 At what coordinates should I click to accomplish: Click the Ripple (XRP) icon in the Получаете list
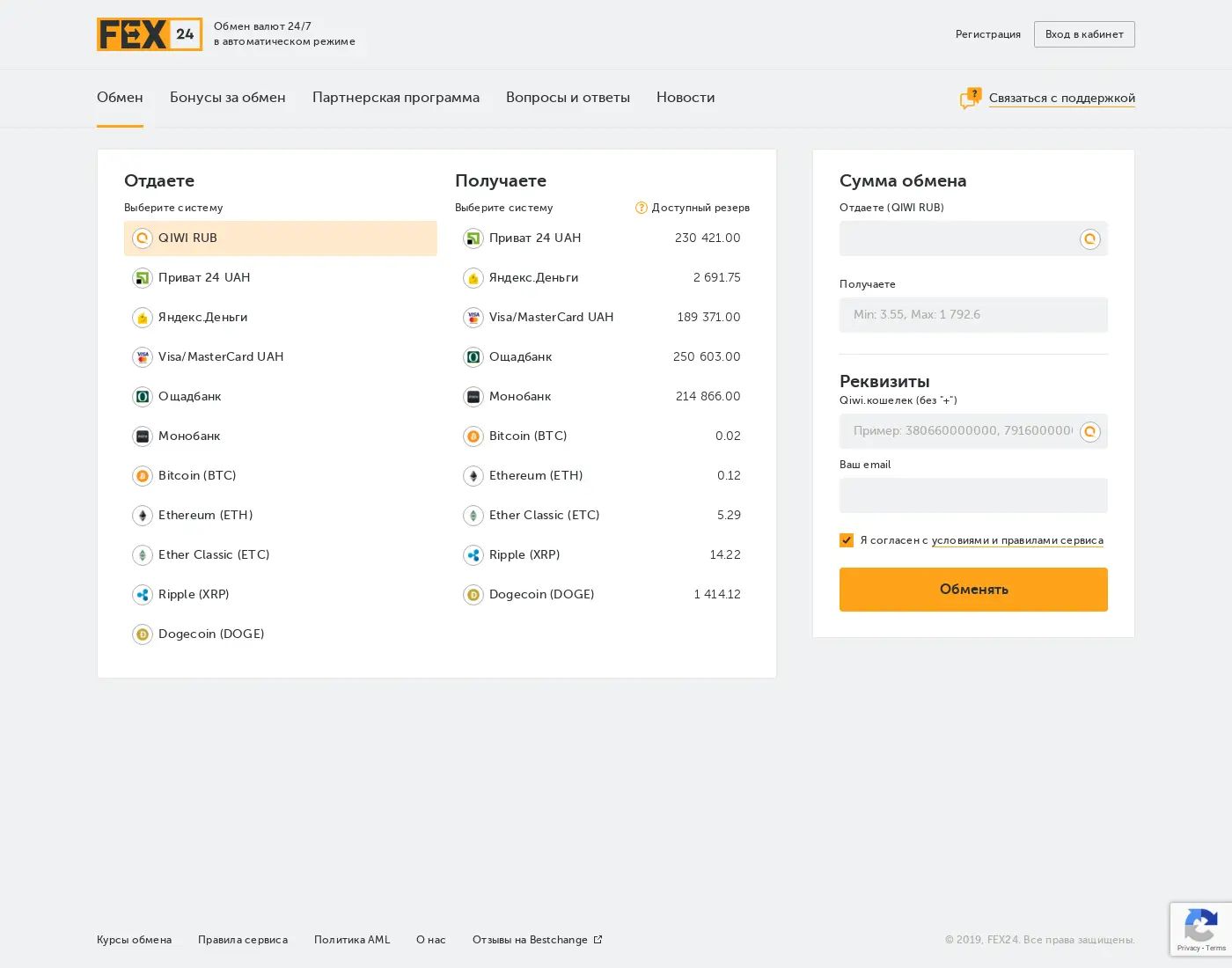[x=473, y=555]
